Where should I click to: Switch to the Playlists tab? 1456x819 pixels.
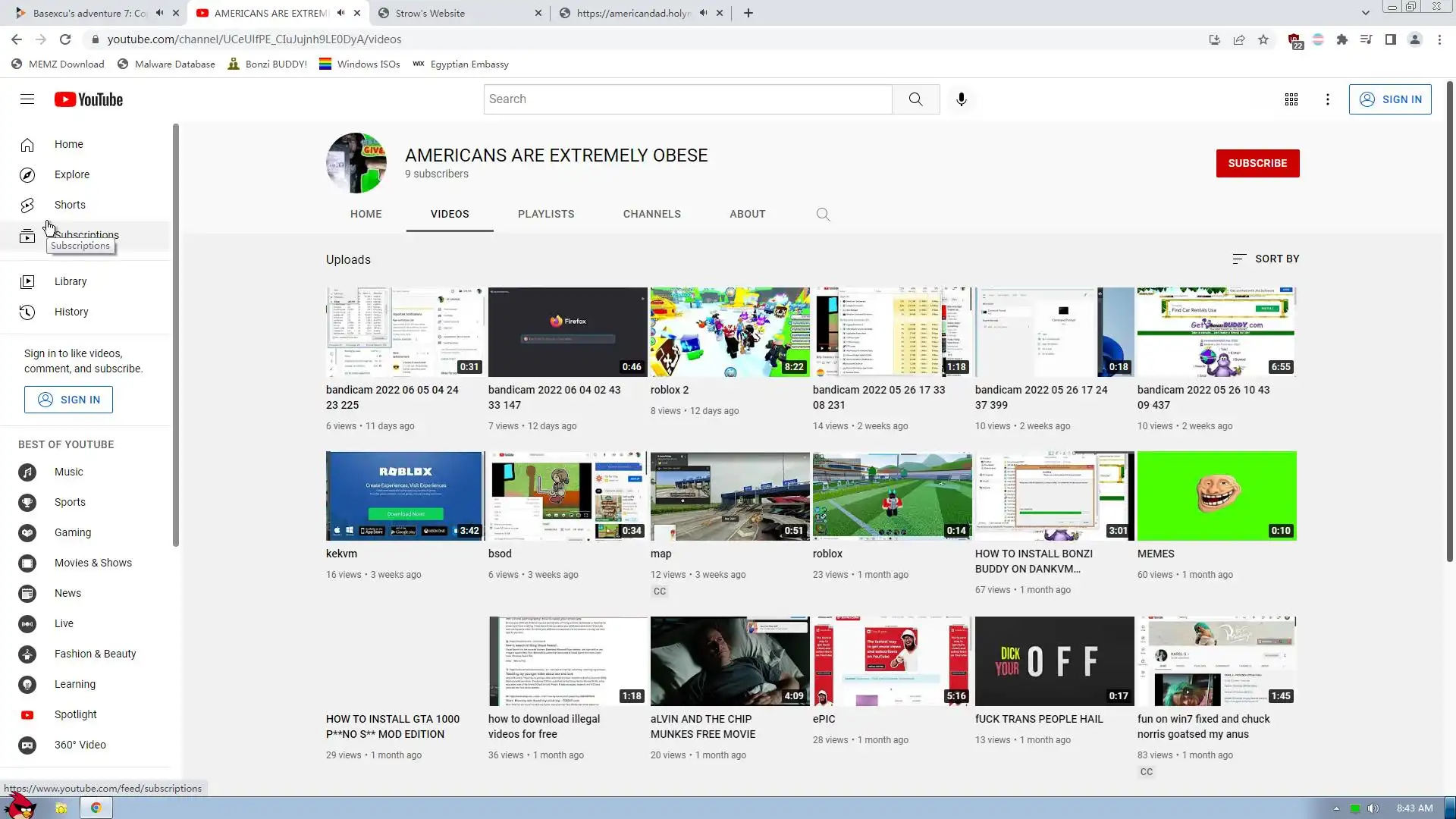(x=545, y=214)
